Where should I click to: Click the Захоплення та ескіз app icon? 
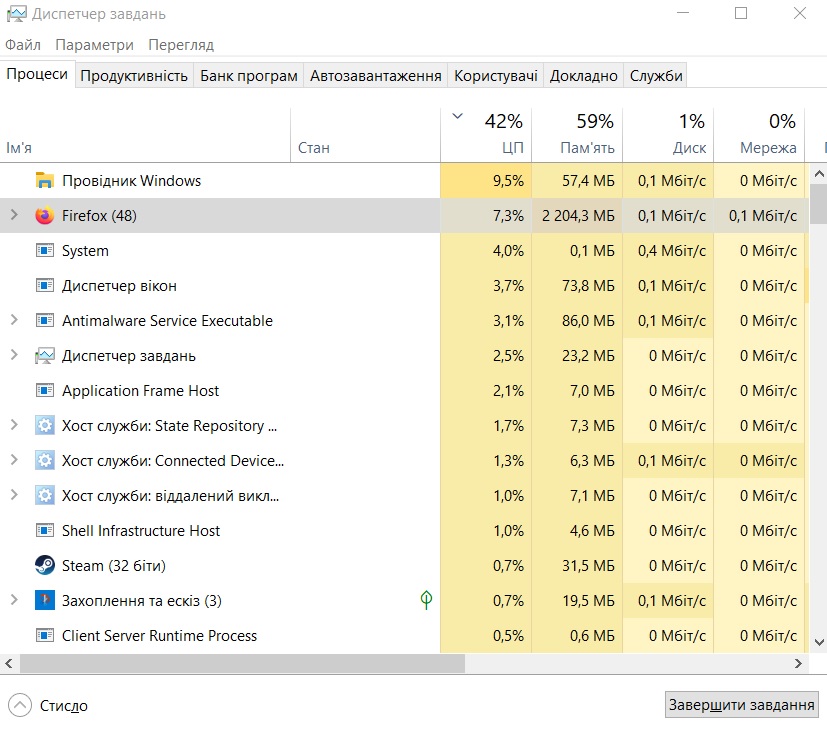pos(45,600)
